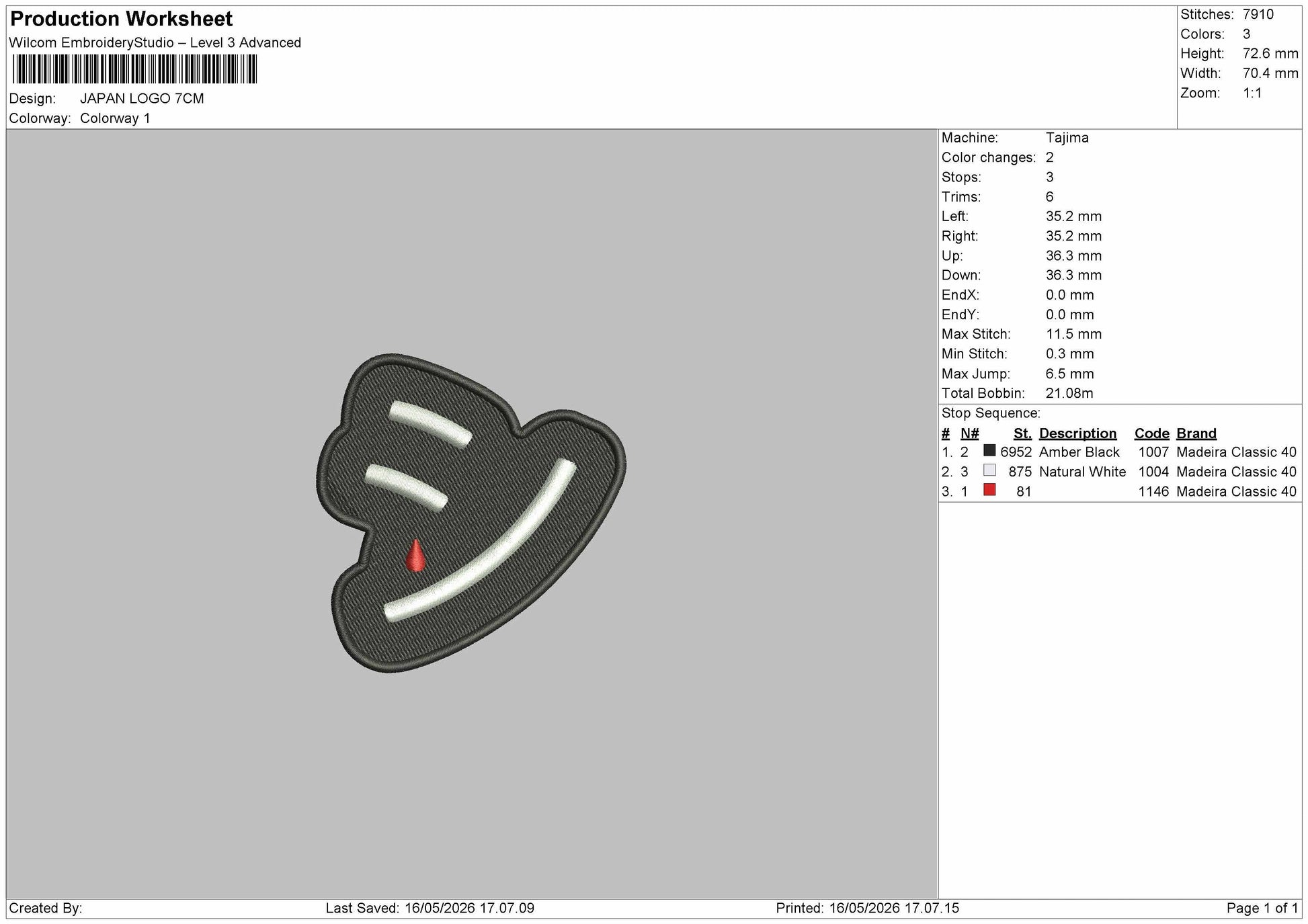Click the "Printed: 16/05/2026 17.07.15" footer text
The width and height of the screenshot is (1308, 924).
coord(867,909)
